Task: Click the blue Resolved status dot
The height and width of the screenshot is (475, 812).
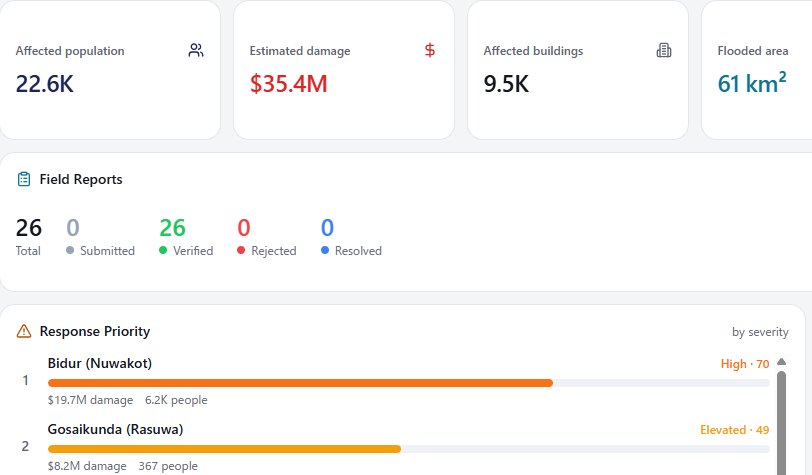Action: [x=325, y=250]
